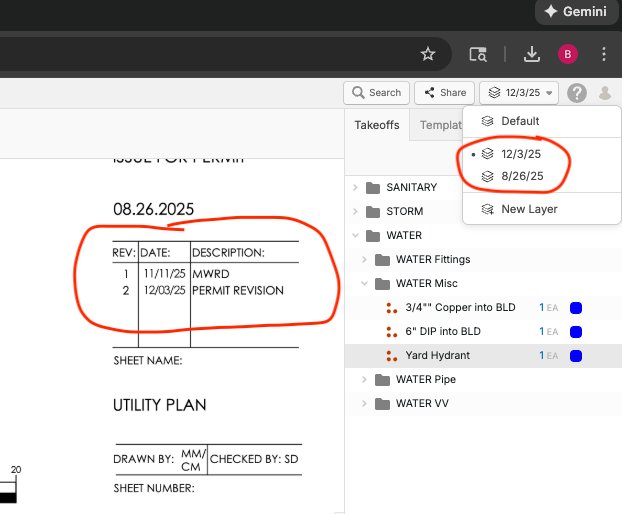Open the user profile icon
622x514 pixels.
[x=604, y=93]
